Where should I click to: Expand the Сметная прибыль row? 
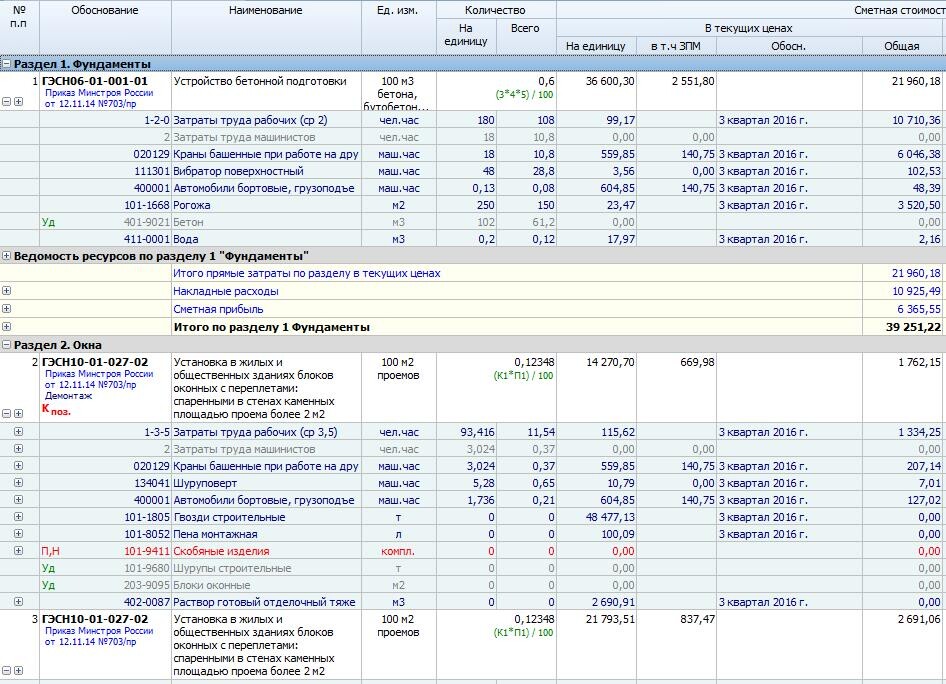coord(7,309)
